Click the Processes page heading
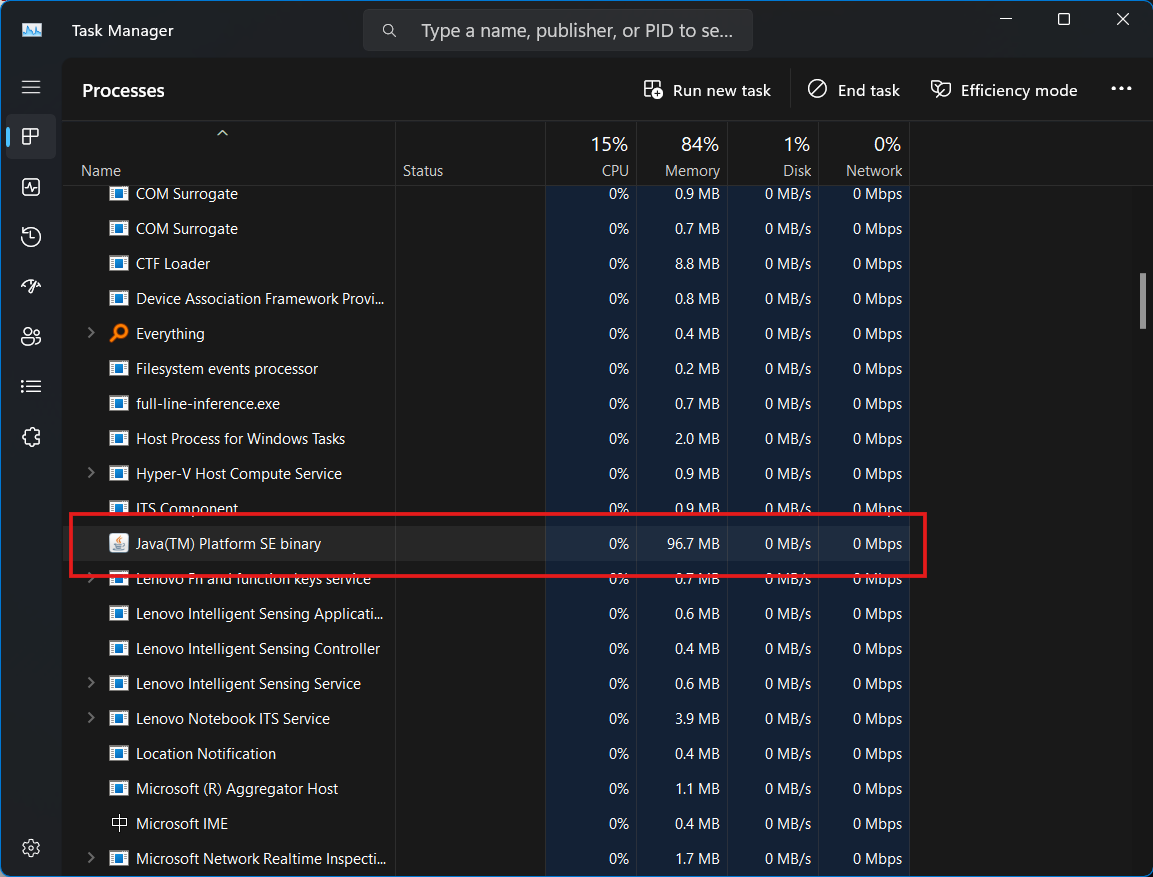The width and height of the screenshot is (1153, 877). (123, 90)
